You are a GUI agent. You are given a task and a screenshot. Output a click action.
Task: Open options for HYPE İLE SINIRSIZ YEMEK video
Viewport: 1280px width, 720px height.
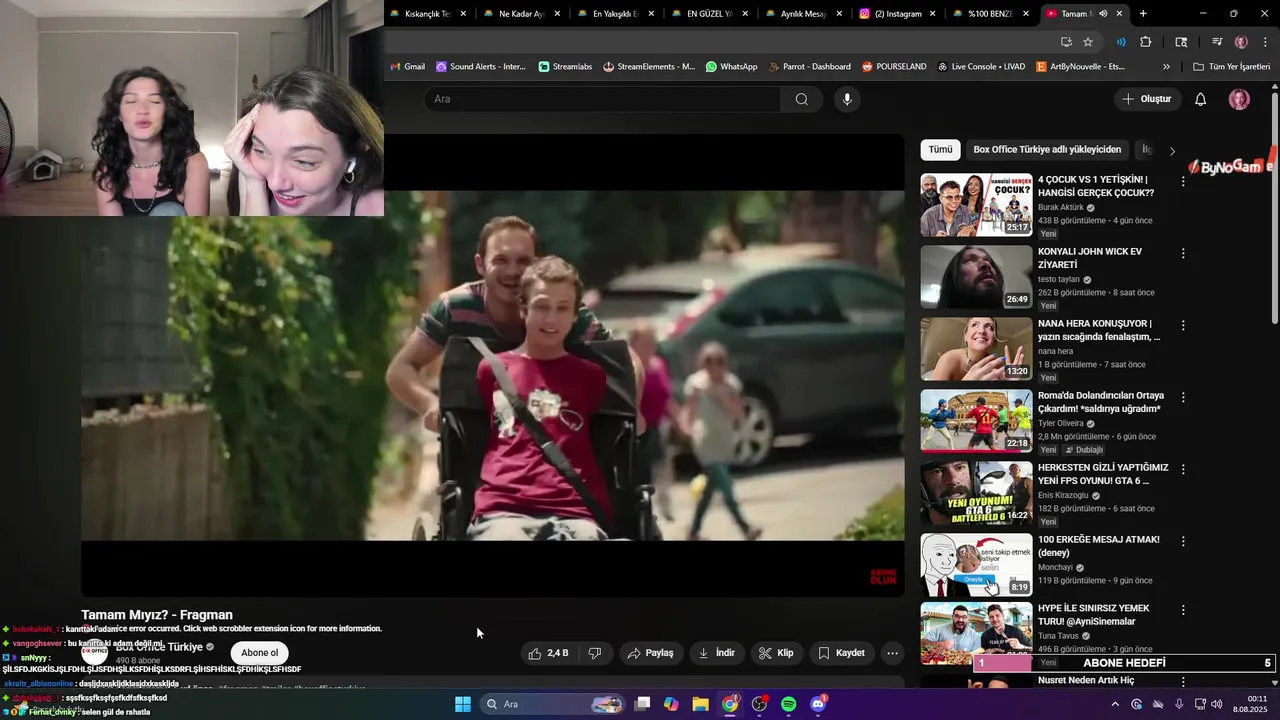pos(1183,610)
